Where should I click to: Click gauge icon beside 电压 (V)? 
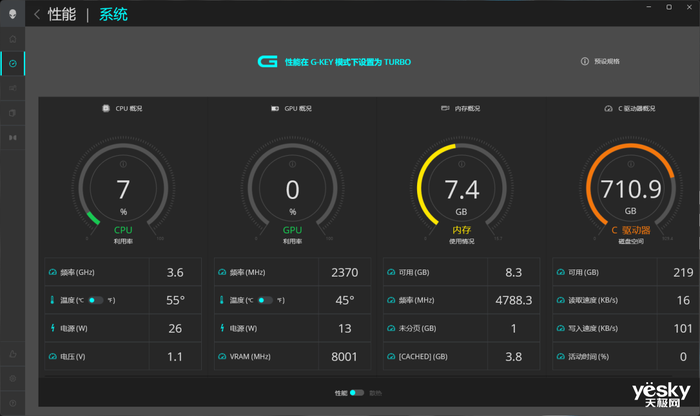53,356
